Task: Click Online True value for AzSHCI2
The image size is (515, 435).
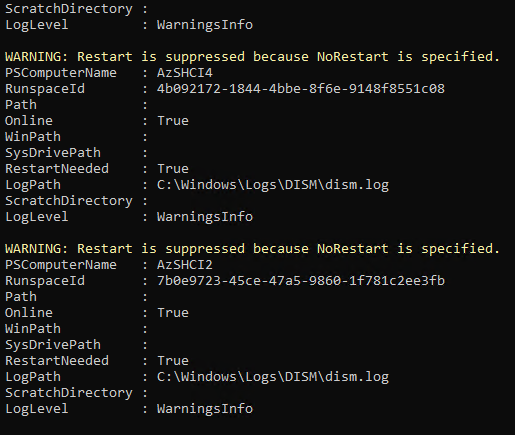Action: (173, 313)
